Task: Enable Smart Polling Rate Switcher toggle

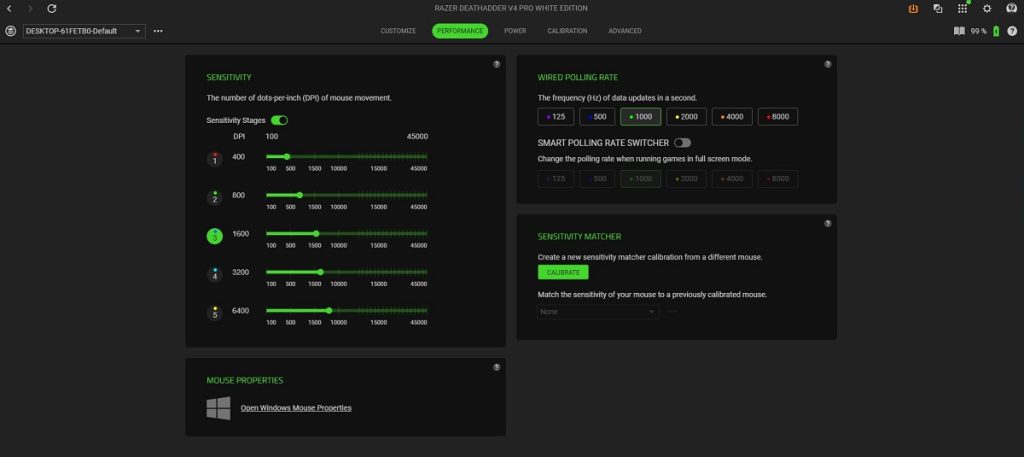Action: pos(682,142)
